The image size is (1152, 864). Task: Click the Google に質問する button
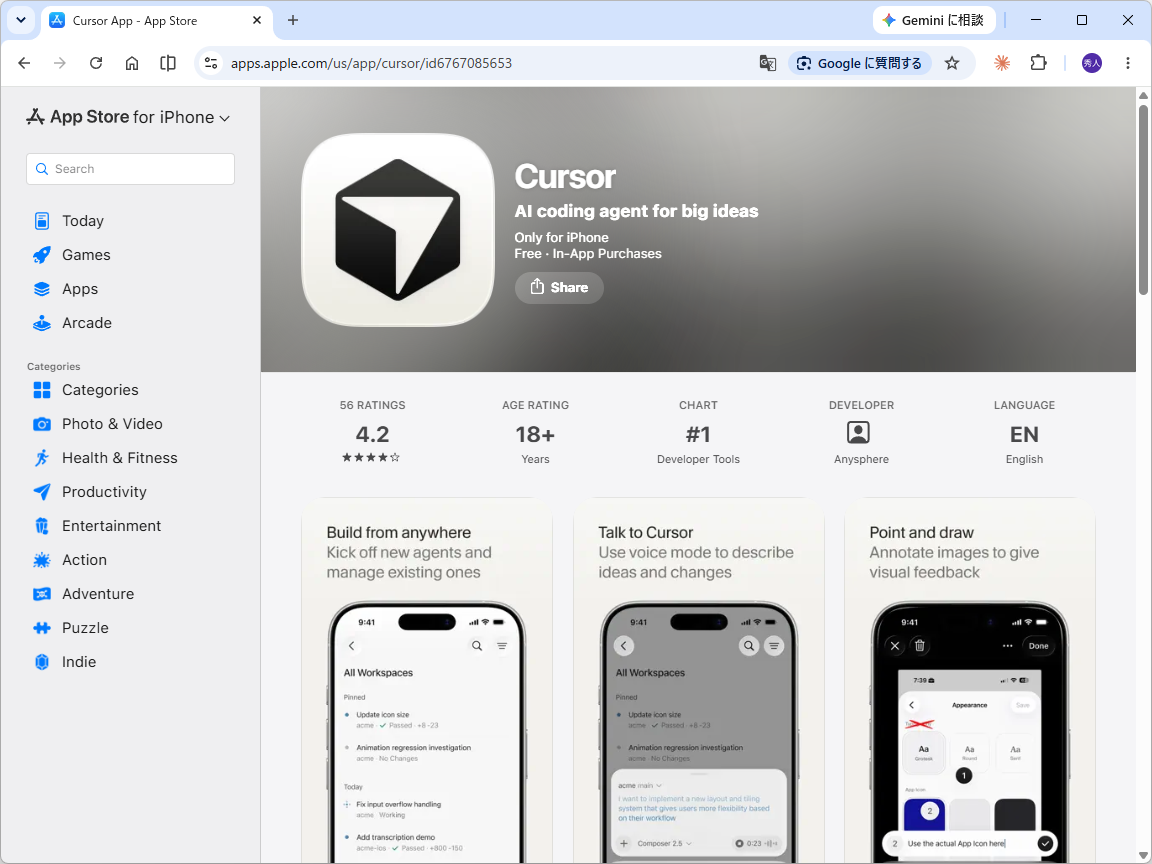(860, 63)
